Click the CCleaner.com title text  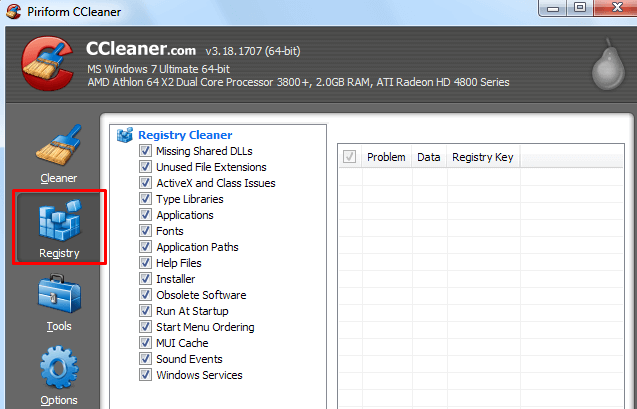click(141, 49)
